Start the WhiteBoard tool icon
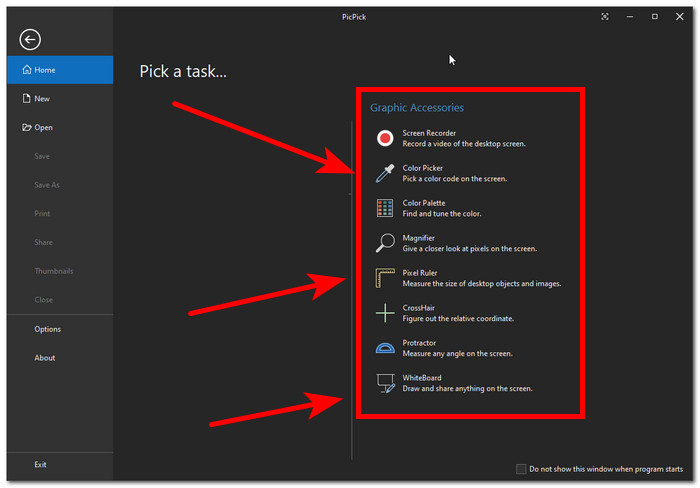Viewport: 700px width, 488px height. click(386, 383)
